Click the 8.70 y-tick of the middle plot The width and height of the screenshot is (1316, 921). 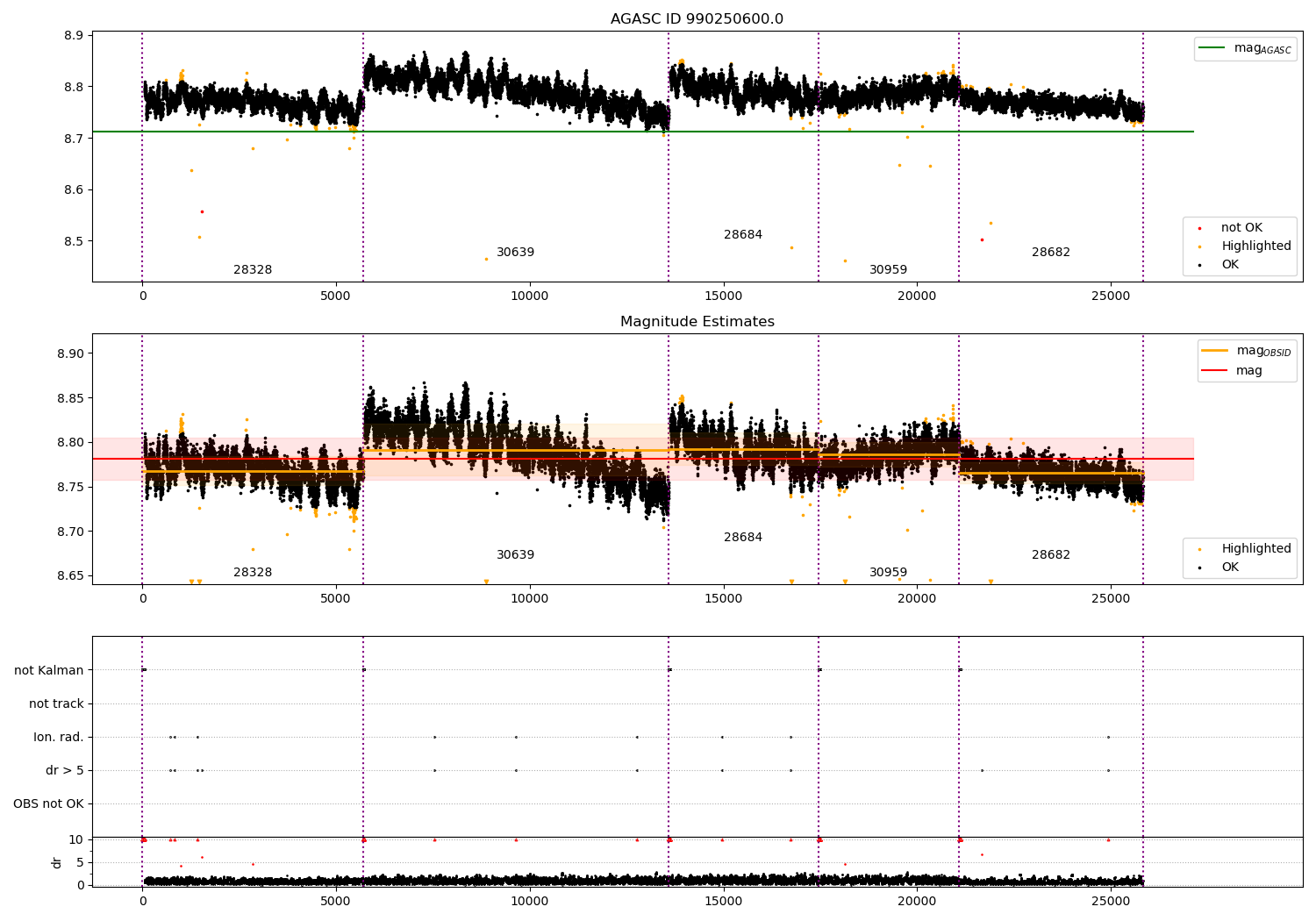point(70,532)
